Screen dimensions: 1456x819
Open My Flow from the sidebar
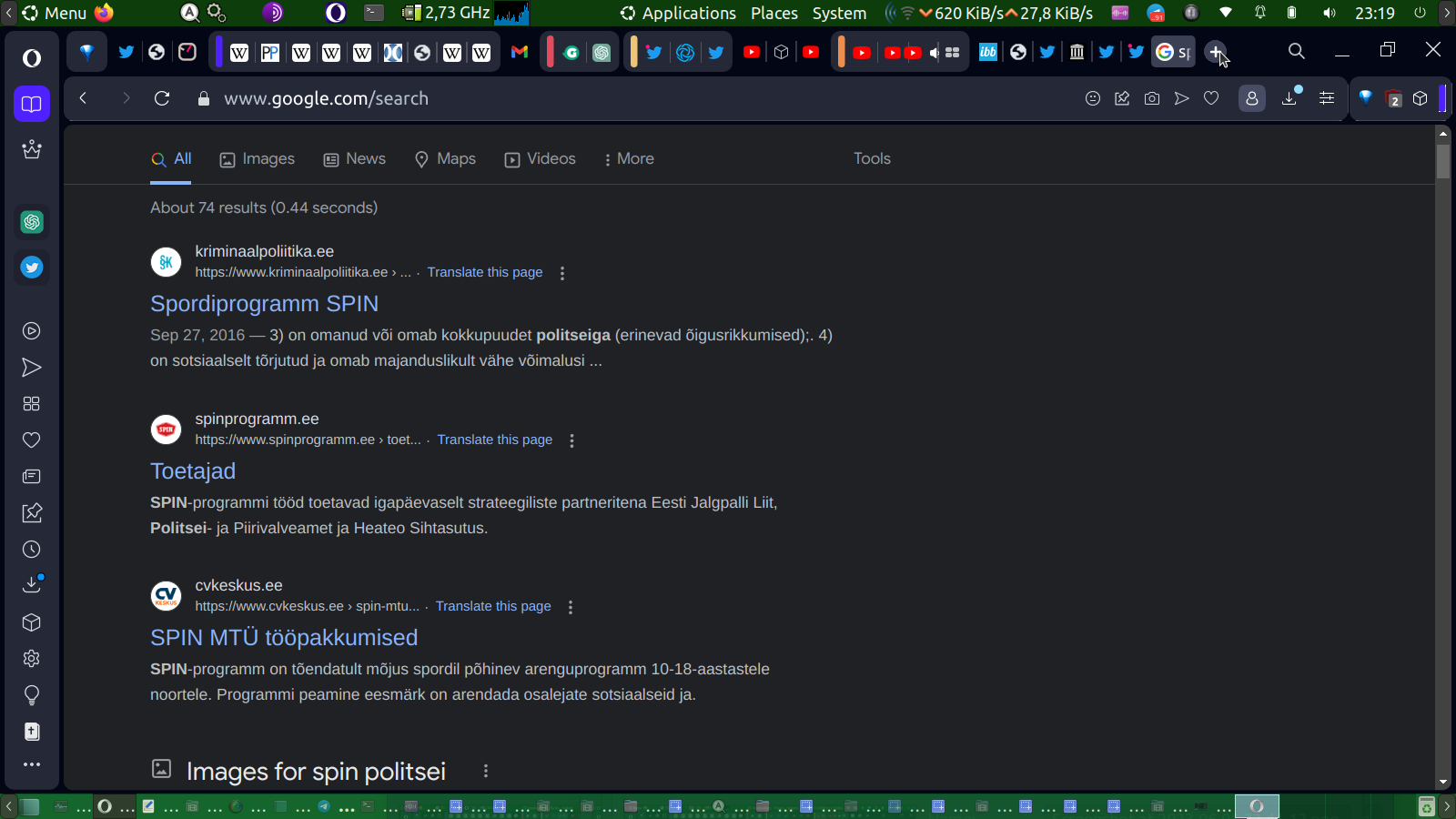[32, 368]
